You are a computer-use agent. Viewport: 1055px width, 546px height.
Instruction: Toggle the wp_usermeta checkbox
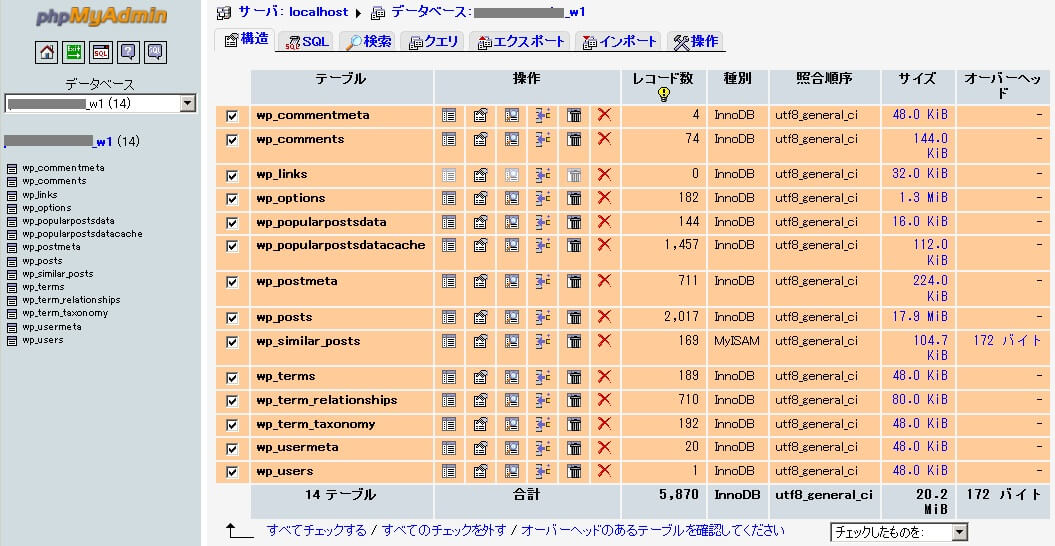coord(232,448)
